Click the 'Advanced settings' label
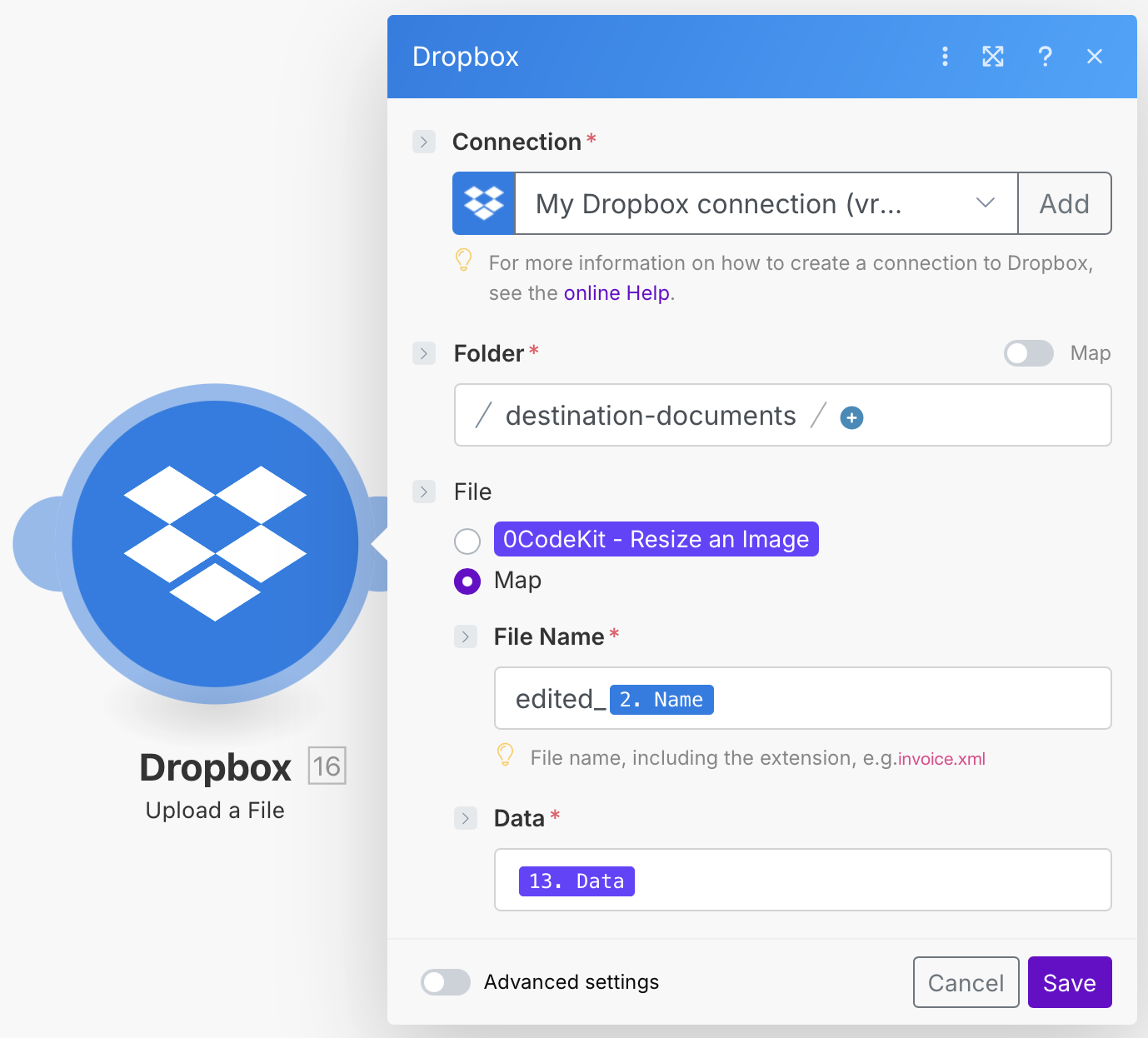This screenshot has width=1148, height=1038. point(572,982)
